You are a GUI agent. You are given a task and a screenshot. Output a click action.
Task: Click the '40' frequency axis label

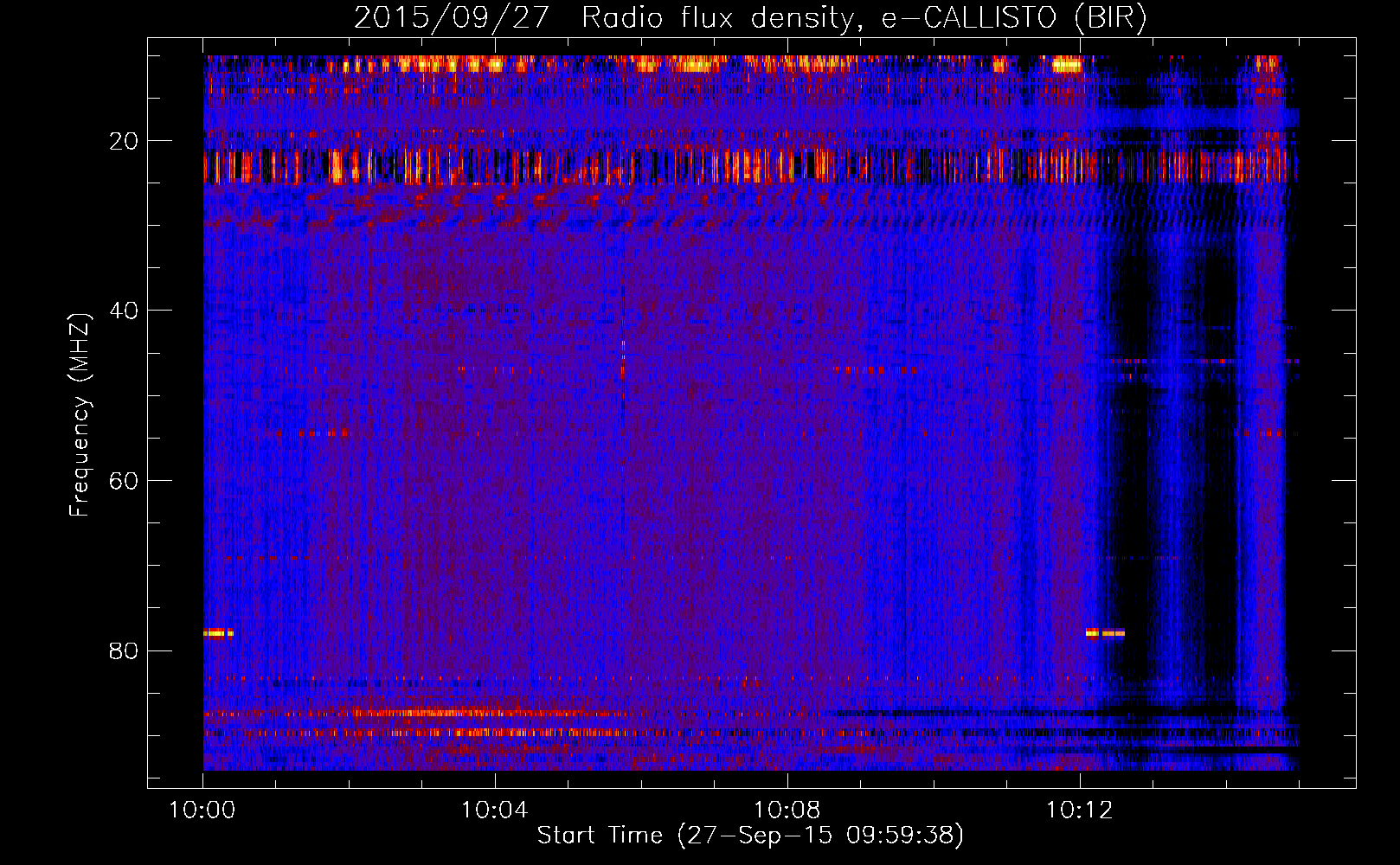pos(124,311)
